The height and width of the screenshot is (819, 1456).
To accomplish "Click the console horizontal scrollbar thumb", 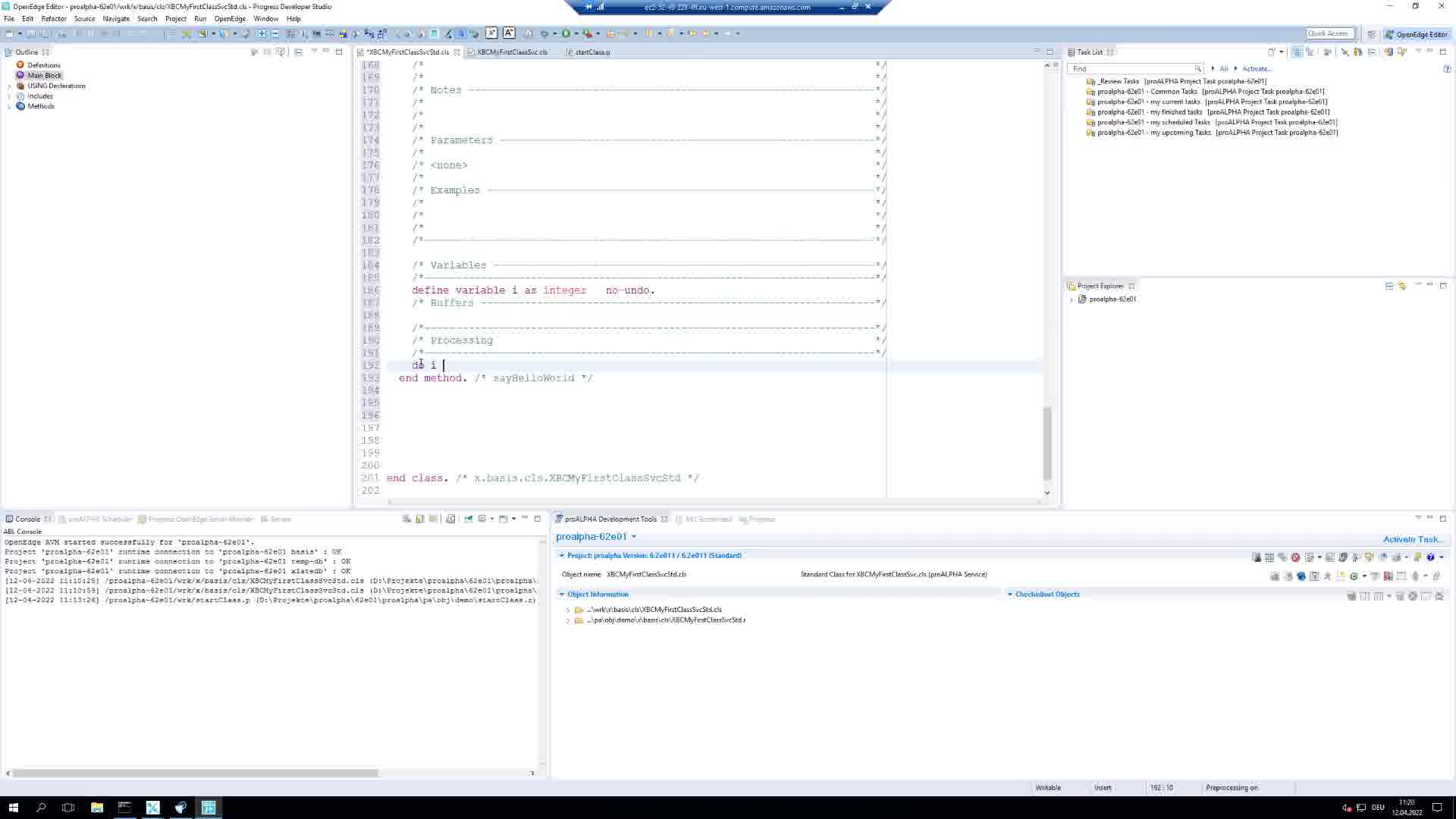I will 196,773.
